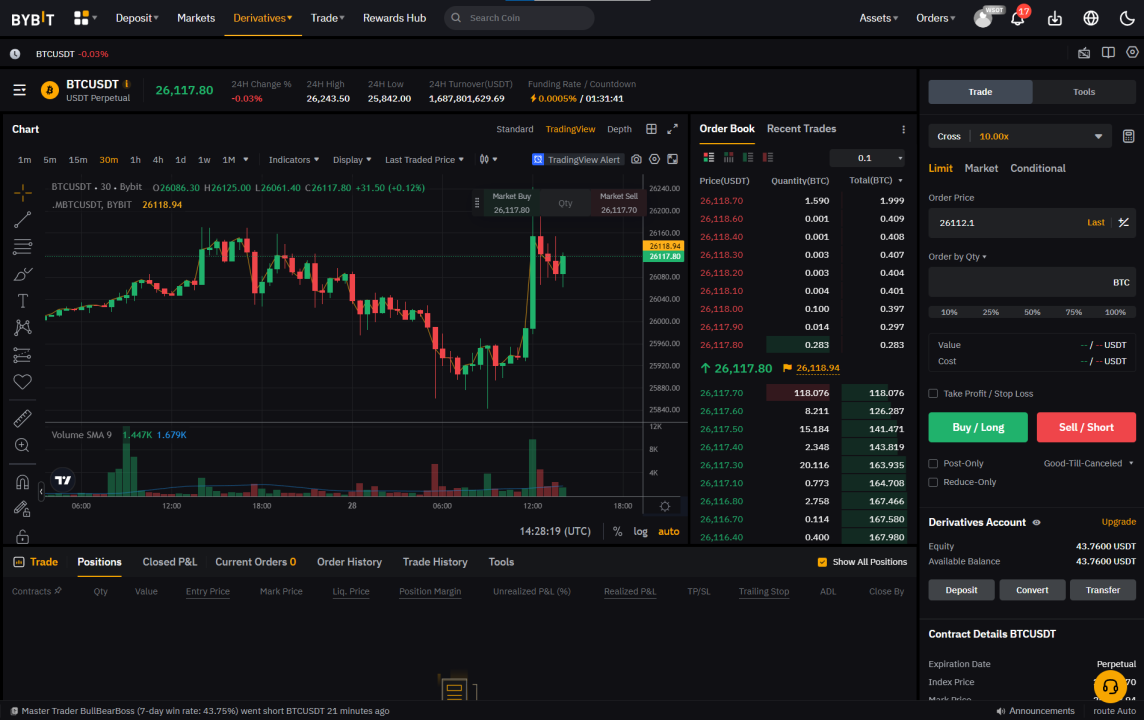Switch to Market order tab
Viewport: 1144px width, 720px height.
pyautogui.click(x=981, y=169)
